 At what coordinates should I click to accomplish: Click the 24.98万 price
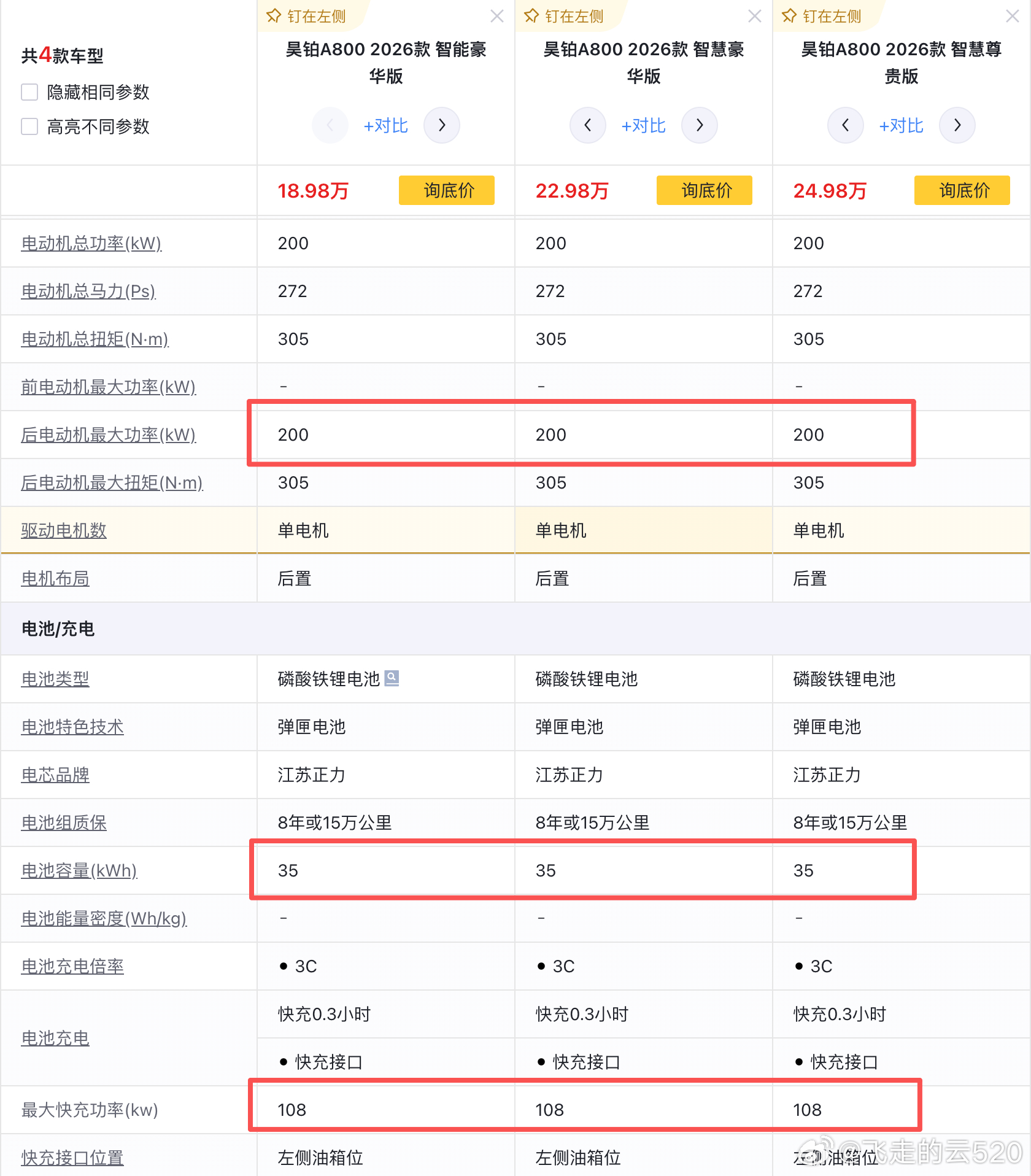(830, 191)
